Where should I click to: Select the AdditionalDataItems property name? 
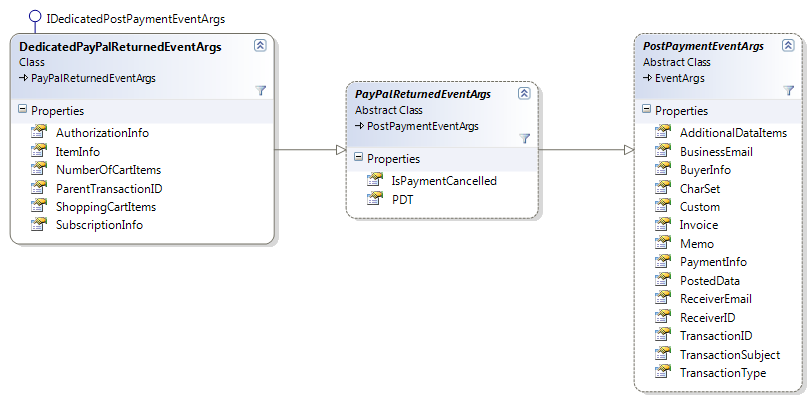click(x=733, y=133)
